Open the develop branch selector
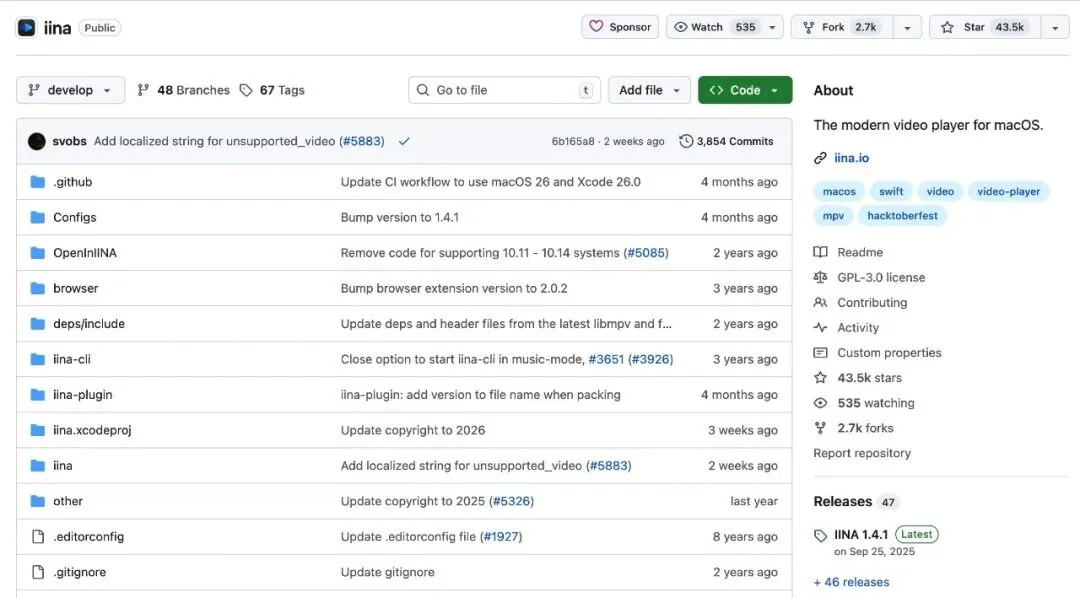The height and width of the screenshot is (598, 1080). click(x=70, y=90)
